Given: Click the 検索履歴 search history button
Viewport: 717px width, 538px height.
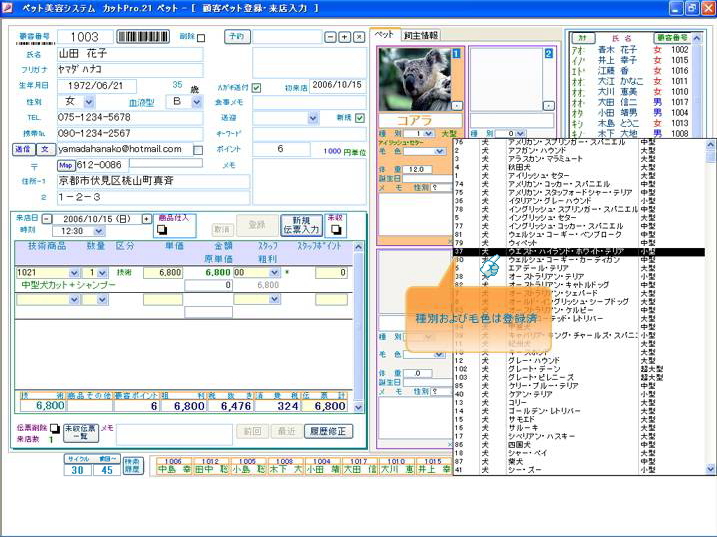Looking at the screenshot, I should tap(133, 466).
